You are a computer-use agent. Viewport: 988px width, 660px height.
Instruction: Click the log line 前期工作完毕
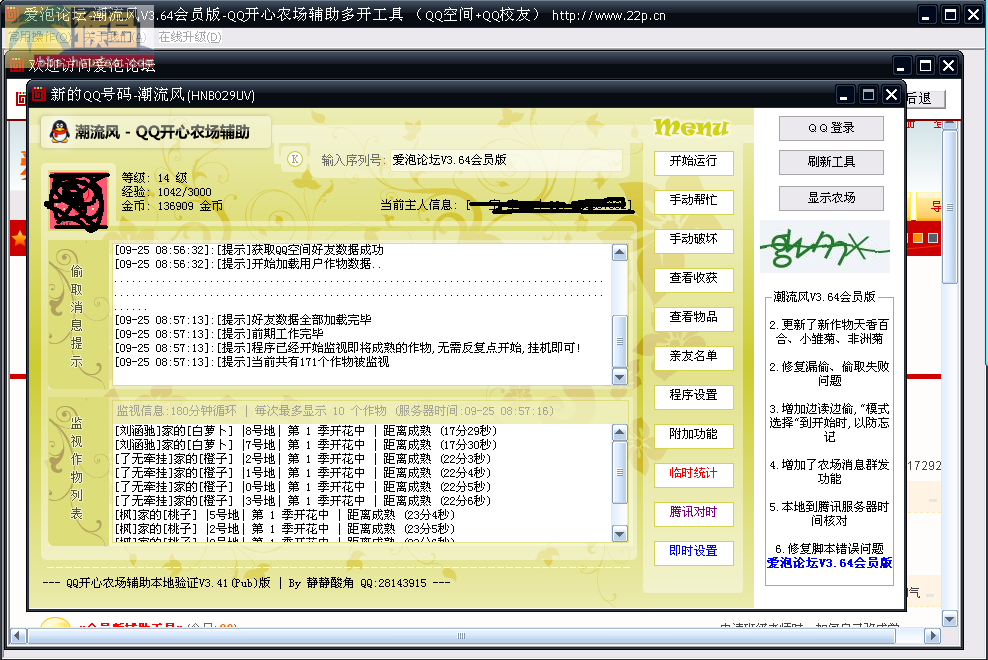[x=219, y=334]
